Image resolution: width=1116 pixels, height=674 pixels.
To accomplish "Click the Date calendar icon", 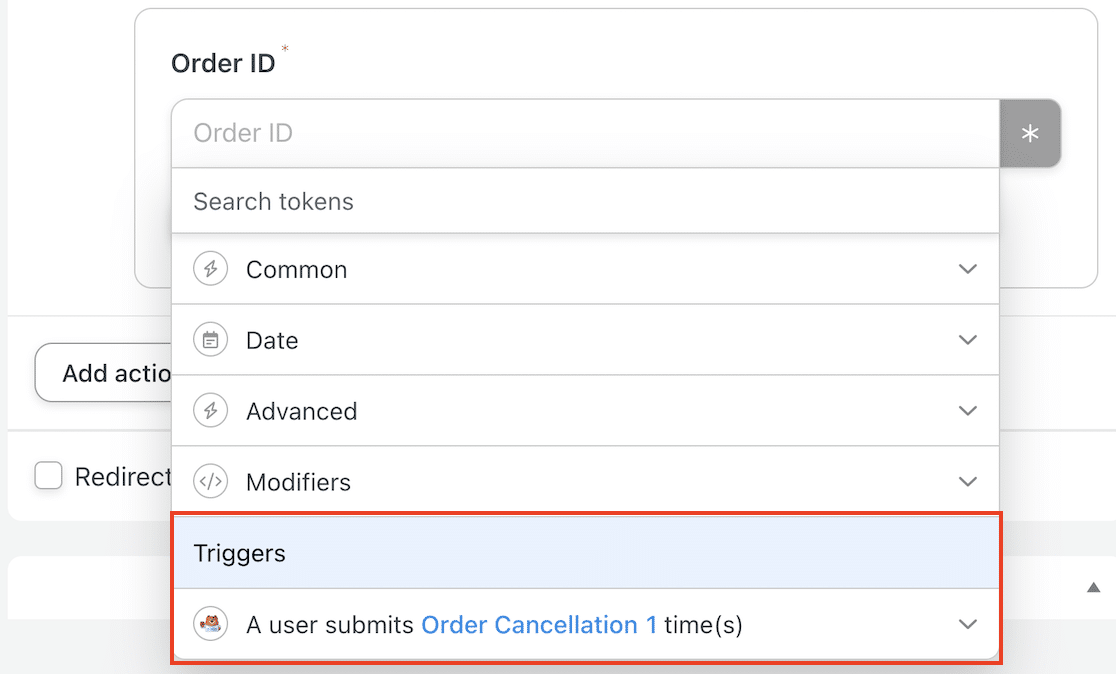I will point(210,340).
